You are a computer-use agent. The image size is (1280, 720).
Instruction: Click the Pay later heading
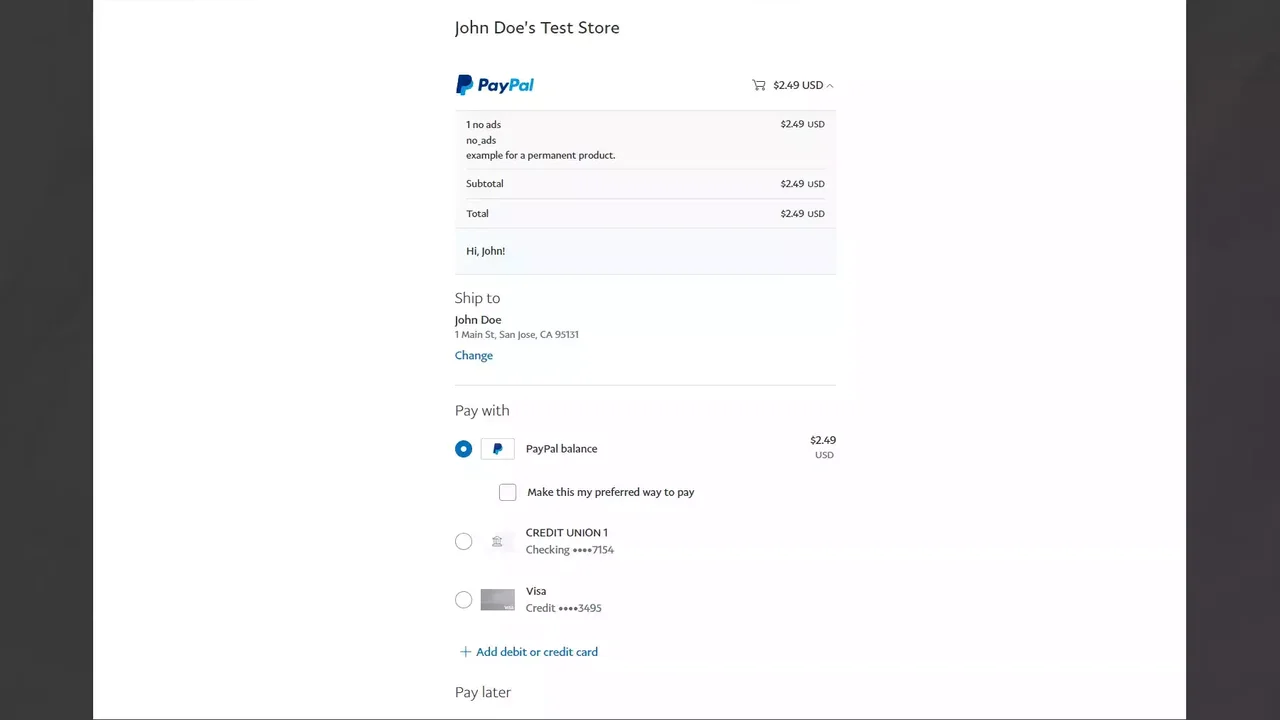pyautogui.click(x=483, y=692)
